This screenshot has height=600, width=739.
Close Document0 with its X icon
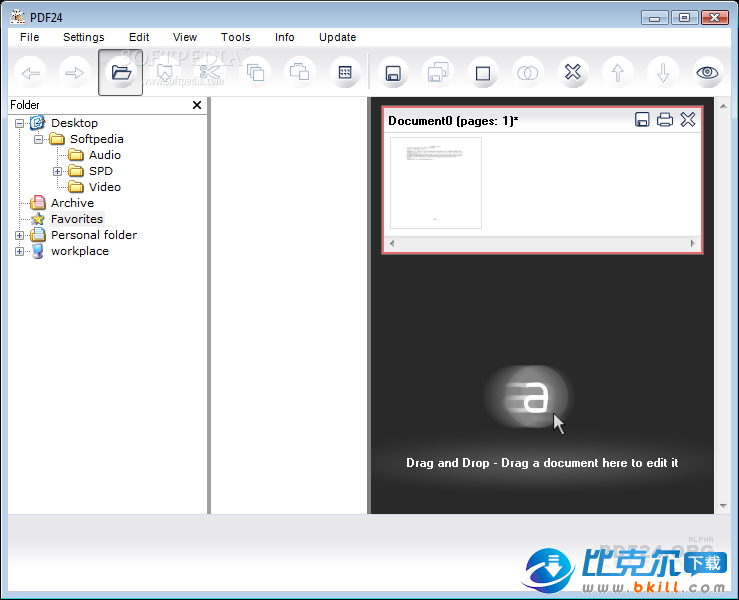[x=688, y=120]
